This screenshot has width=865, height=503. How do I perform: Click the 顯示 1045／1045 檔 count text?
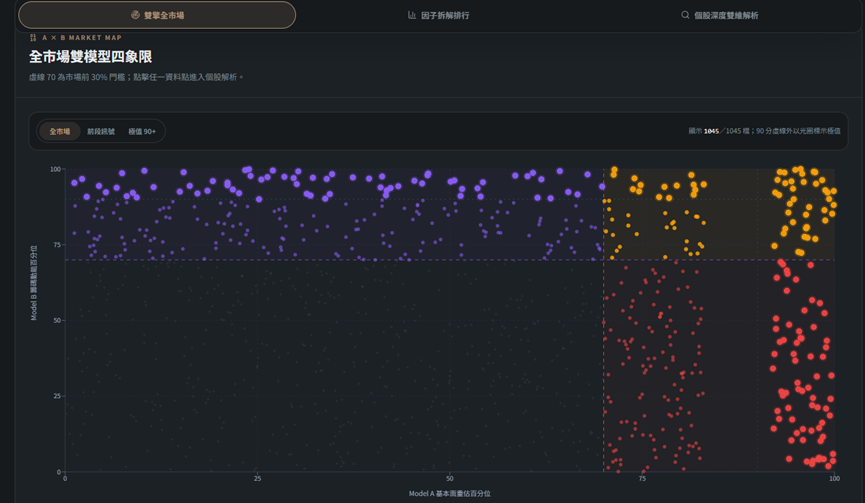(719, 131)
